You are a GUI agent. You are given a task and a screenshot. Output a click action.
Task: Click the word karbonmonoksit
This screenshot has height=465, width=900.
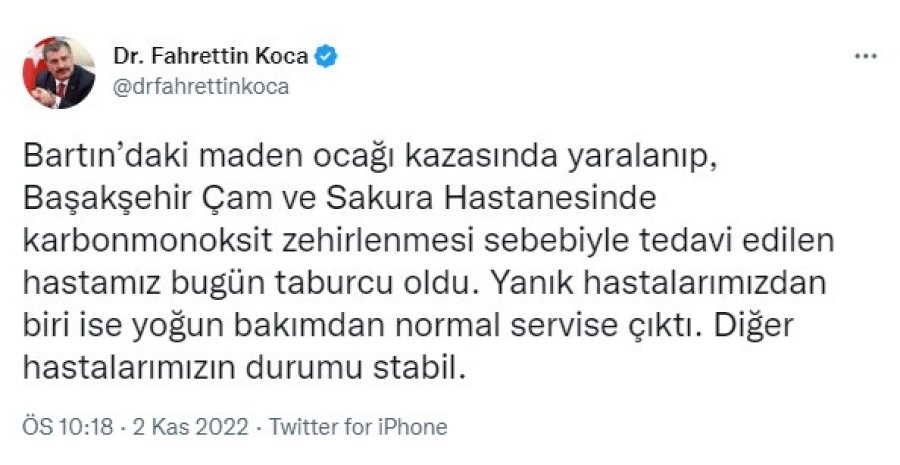(x=148, y=241)
